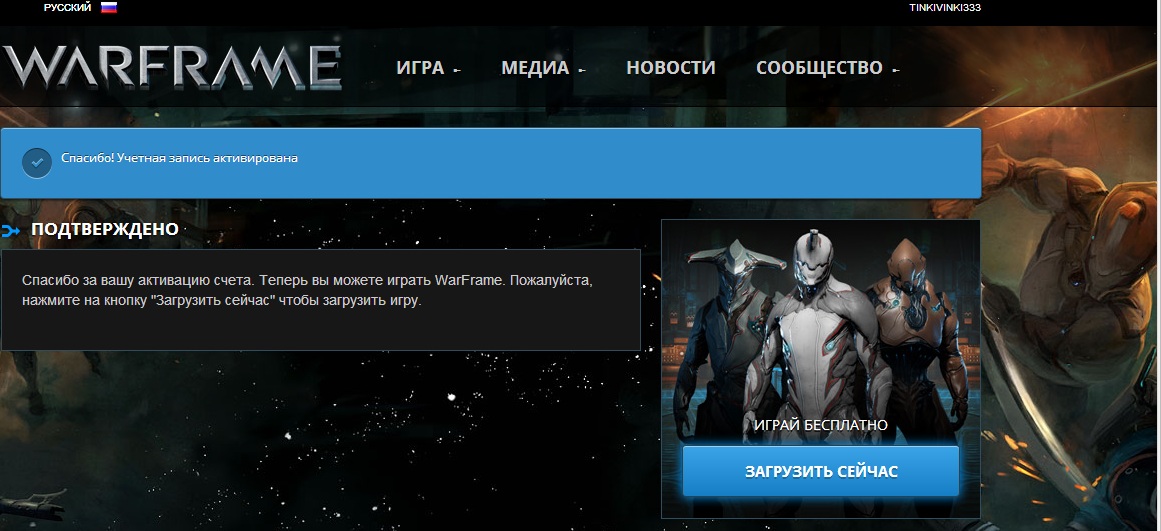This screenshot has height=531, width=1161.
Task: Click the ИГРА dropdown arrow
Action: [456, 70]
